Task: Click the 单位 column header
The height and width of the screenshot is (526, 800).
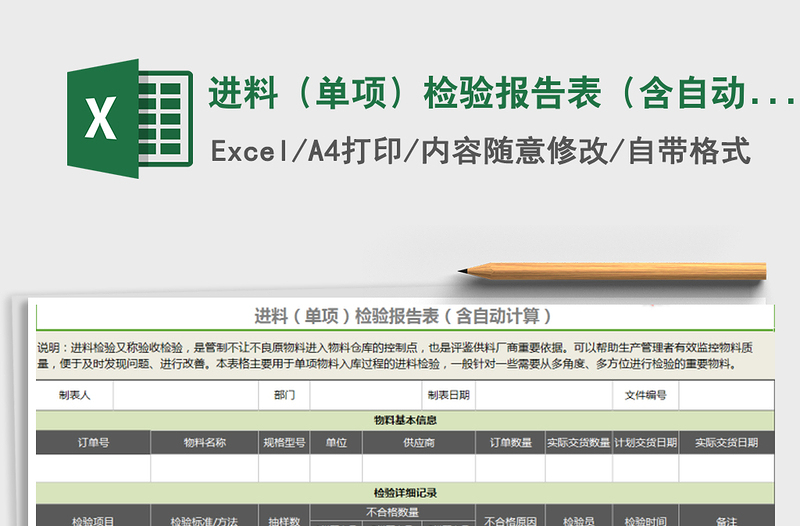Action: point(336,442)
